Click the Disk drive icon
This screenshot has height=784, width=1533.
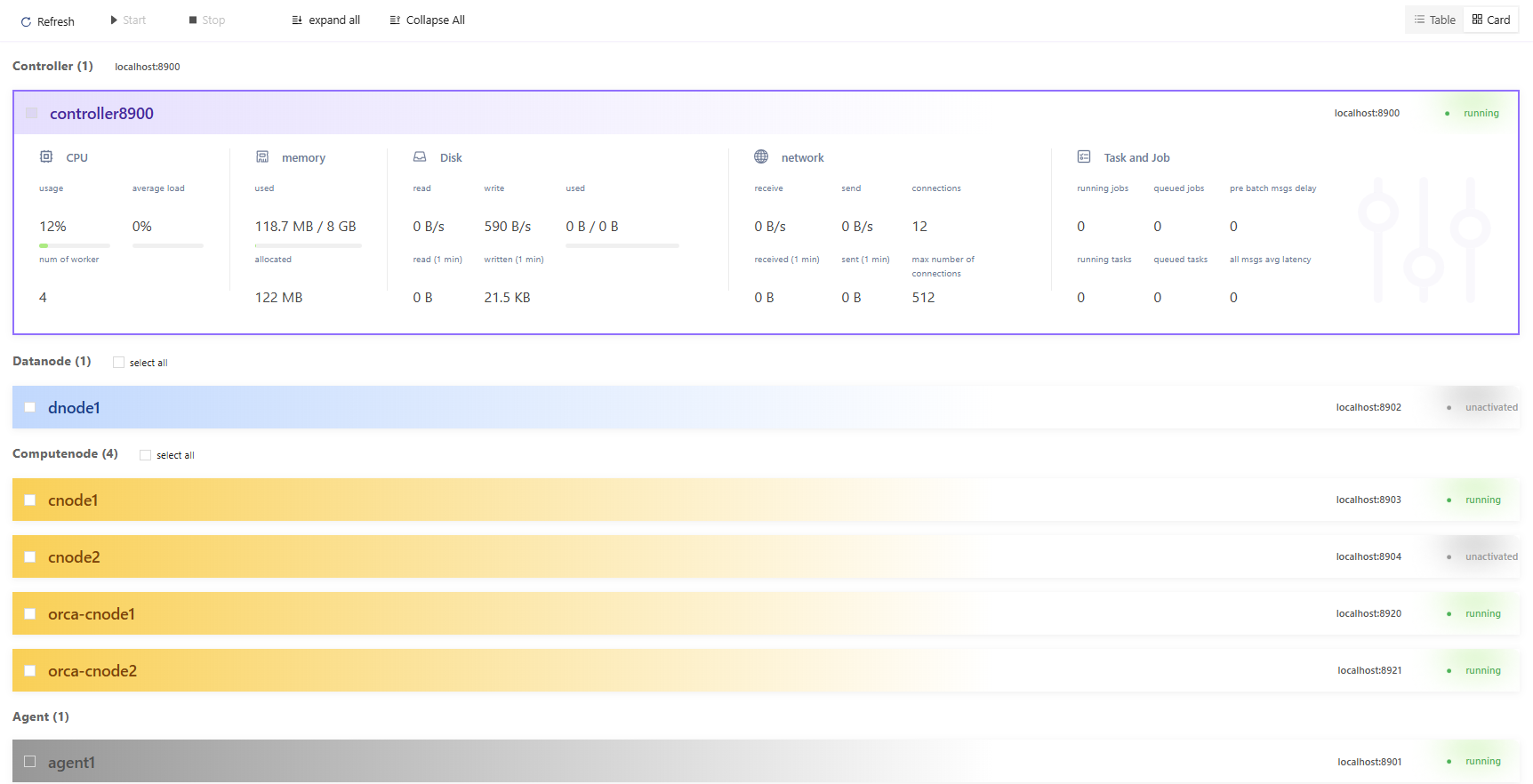point(420,156)
